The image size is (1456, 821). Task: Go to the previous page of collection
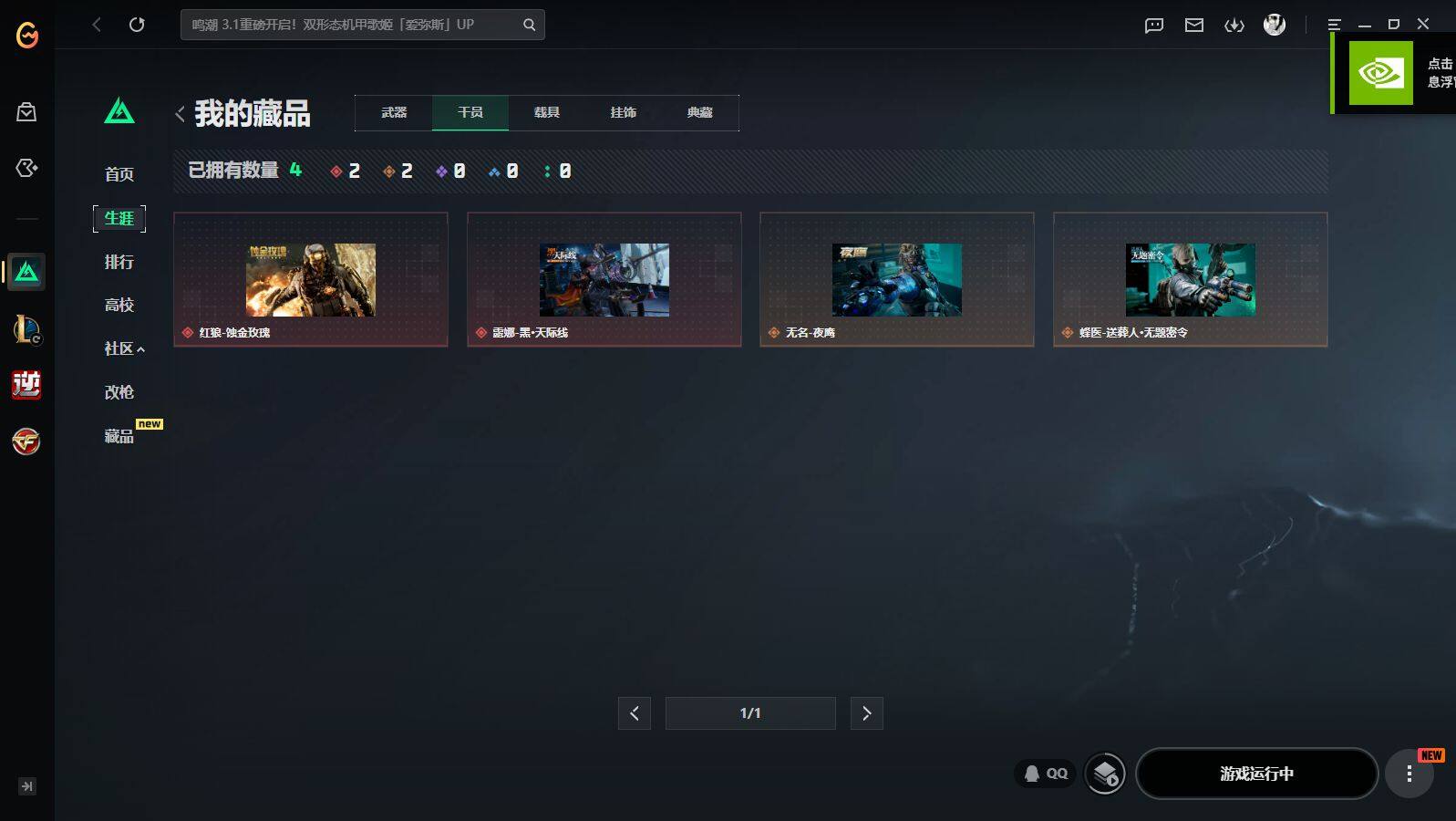[635, 713]
